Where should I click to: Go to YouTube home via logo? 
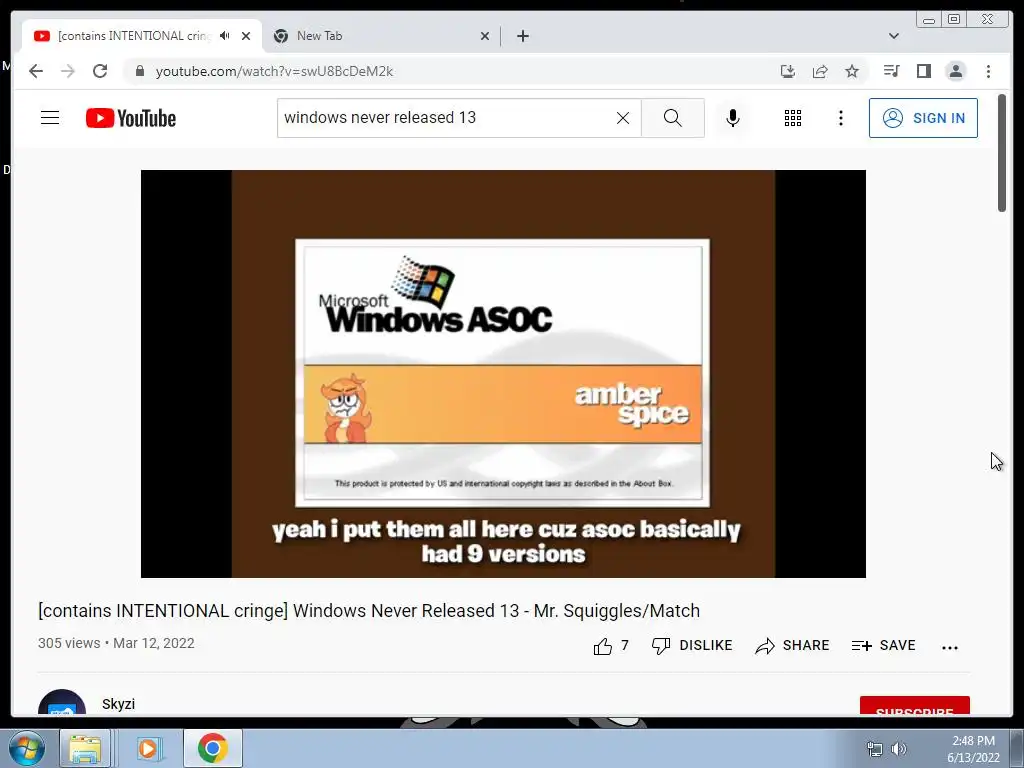pyautogui.click(x=131, y=118)
